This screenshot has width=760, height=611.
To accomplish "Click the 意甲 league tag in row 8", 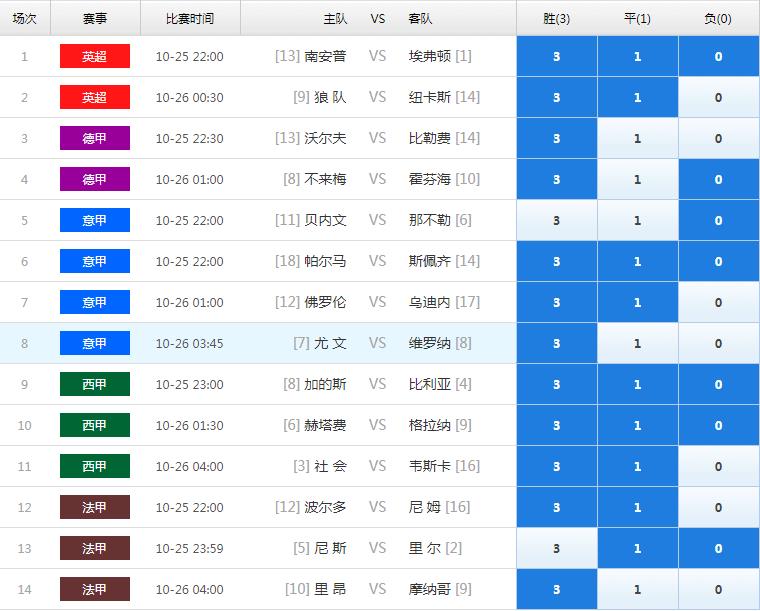I will click(x=95, y=344).
